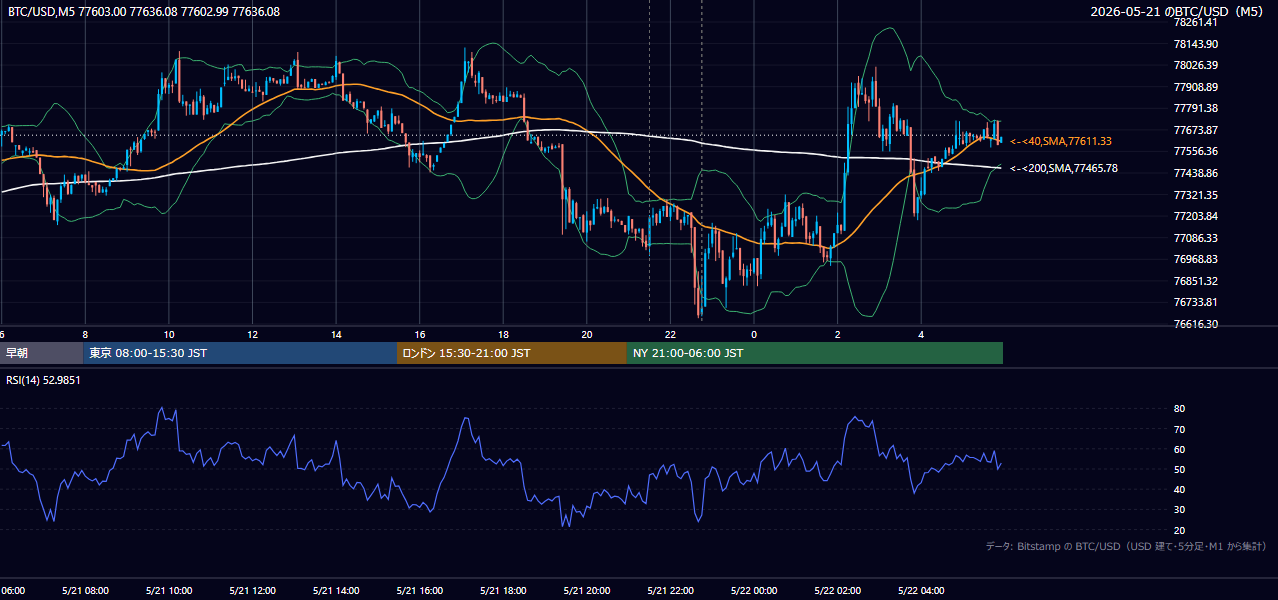1278x600 pixels.
Task: Click the 5/22 04:00 time axis label
Action: (x=921, y=591)
